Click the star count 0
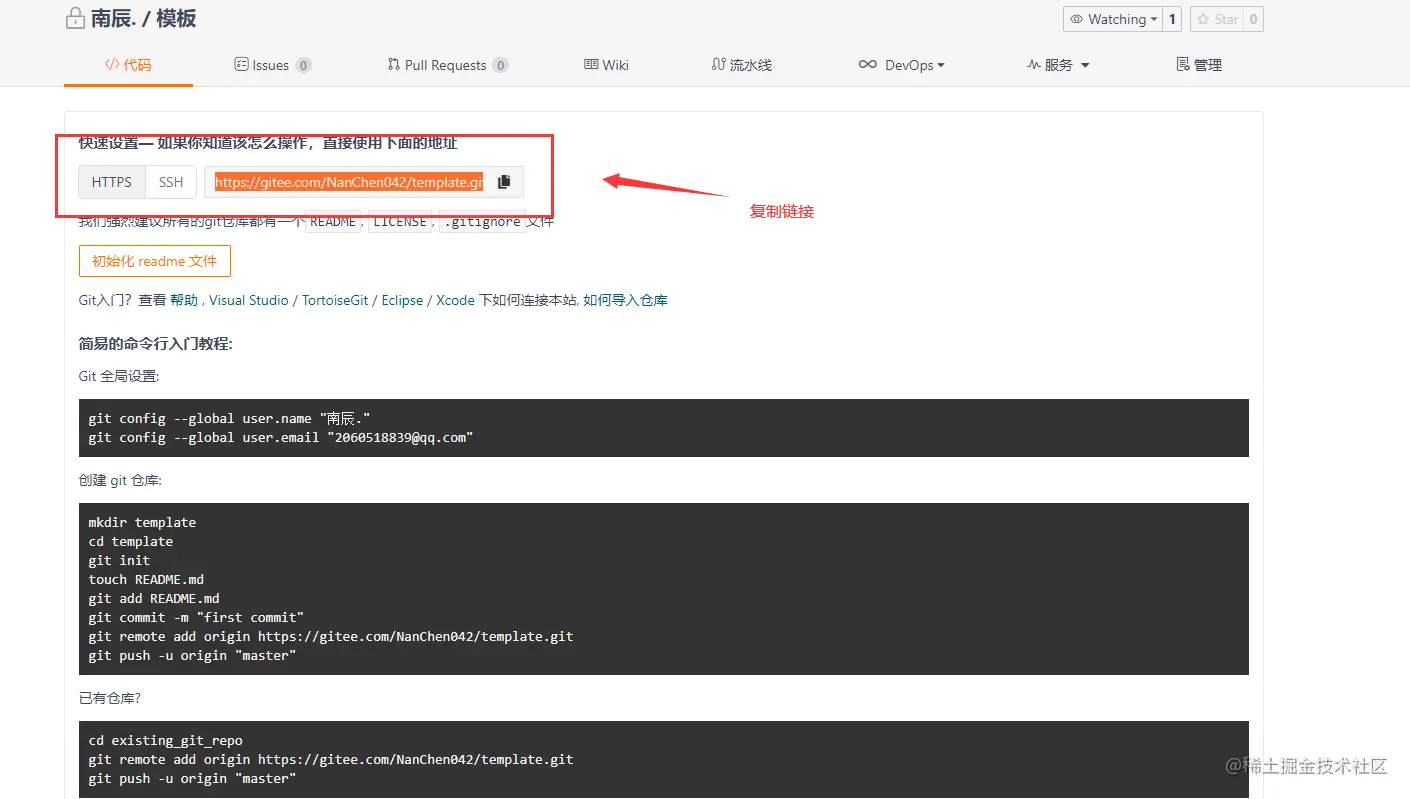Image resolution: width=1410 pixels, height=799 pixels. [x=1254, y=19]
